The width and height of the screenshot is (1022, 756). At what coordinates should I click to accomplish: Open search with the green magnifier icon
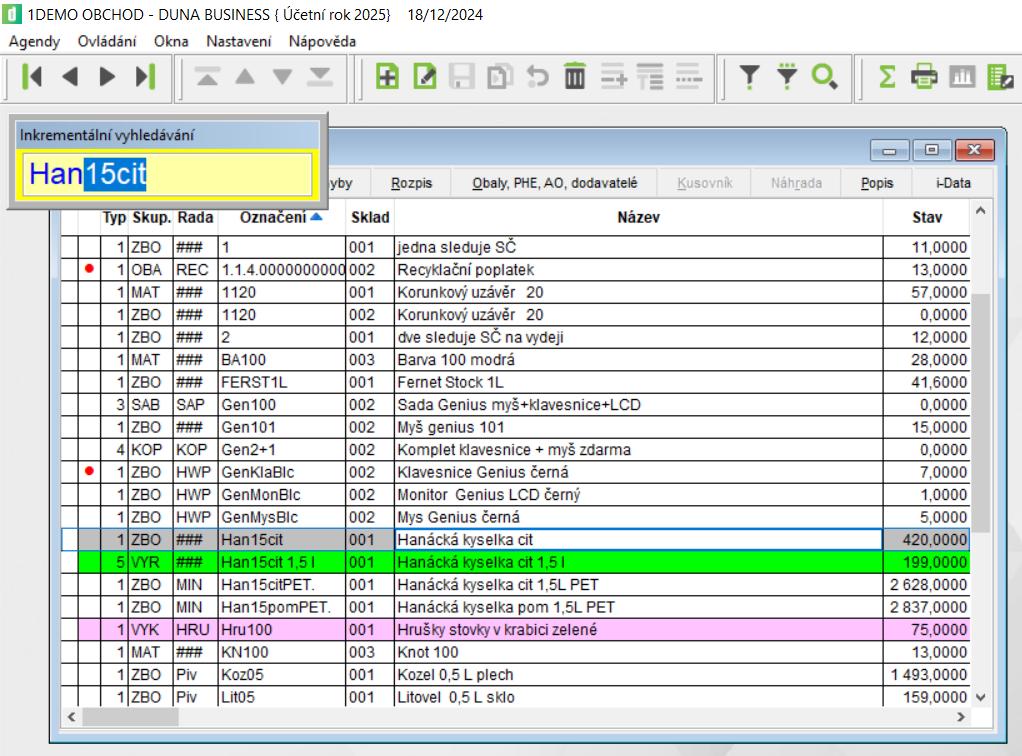click(825, 77)
